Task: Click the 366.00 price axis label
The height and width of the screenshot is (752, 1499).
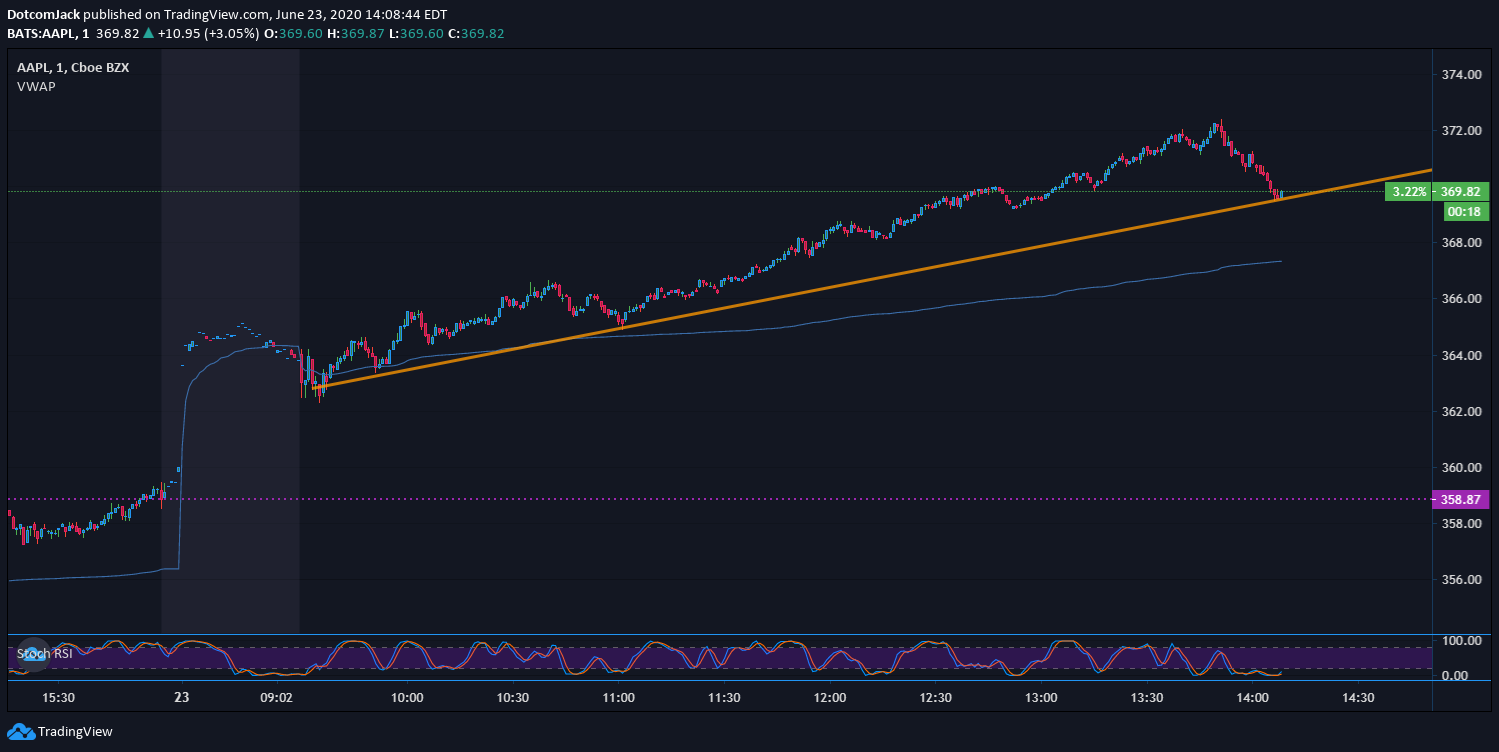Action: (x=1461, y=299)
